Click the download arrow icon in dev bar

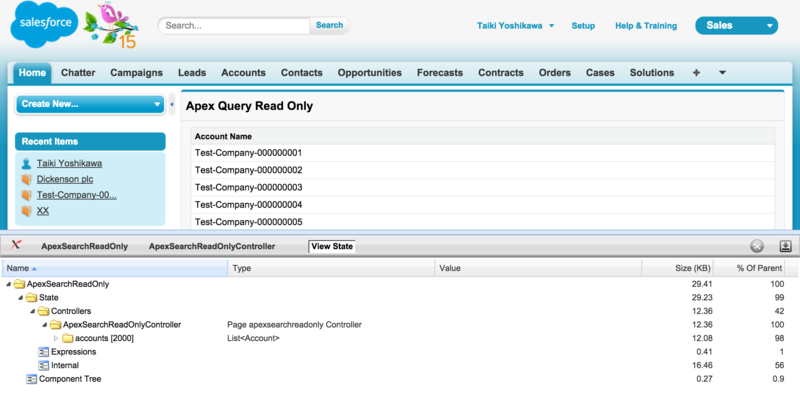coord(785,246)
